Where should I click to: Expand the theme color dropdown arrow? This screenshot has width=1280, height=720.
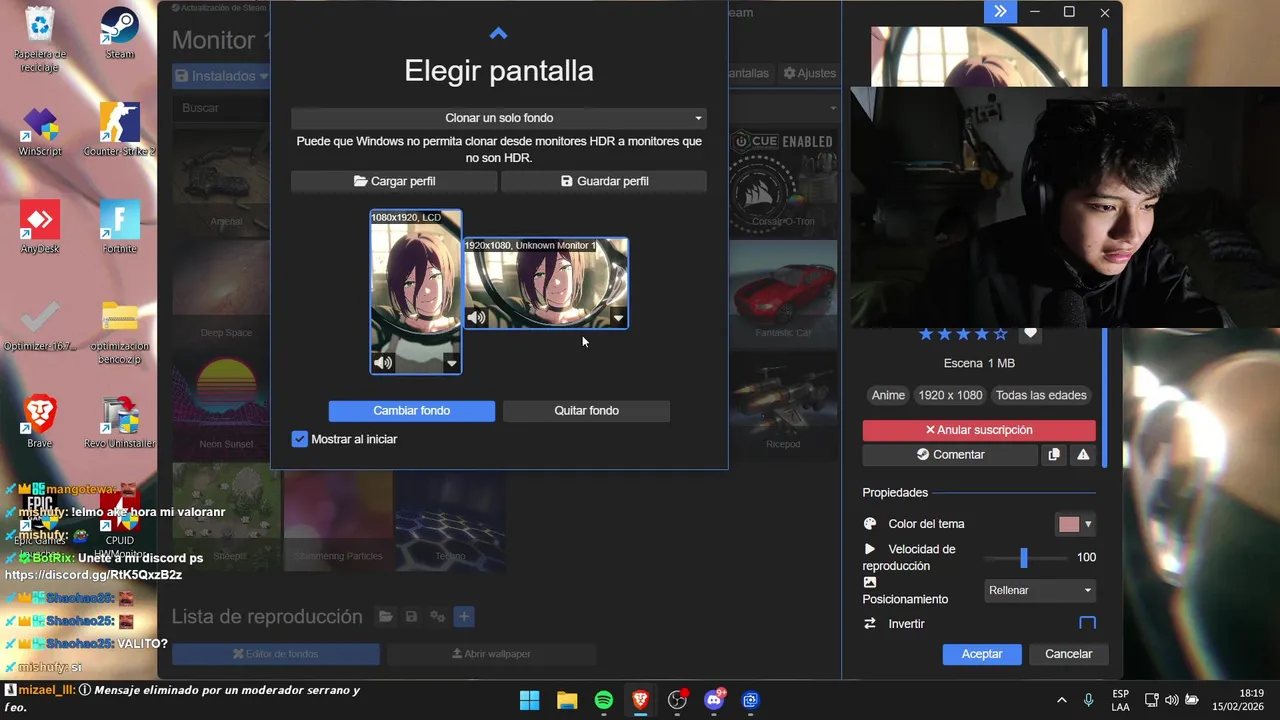[x=1088, y=524]
